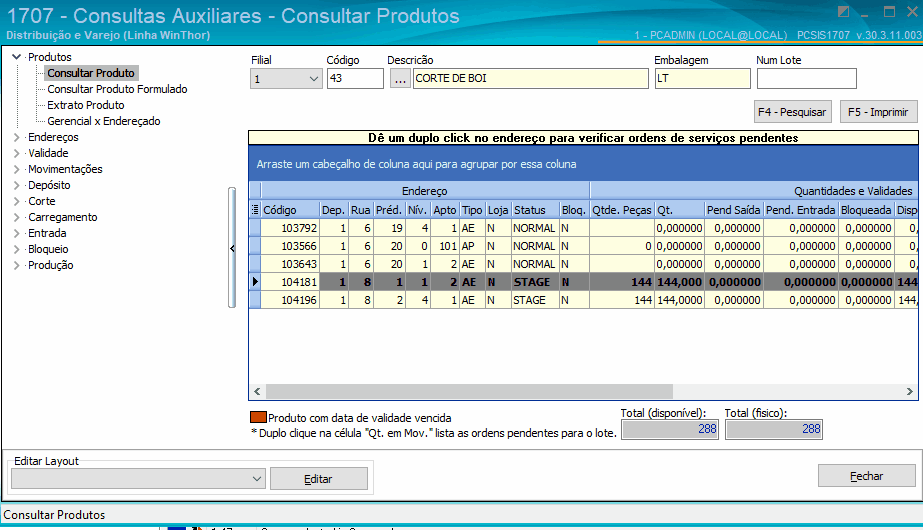
Task: Sort by Qtde. Peças column header
Action: 622,210
